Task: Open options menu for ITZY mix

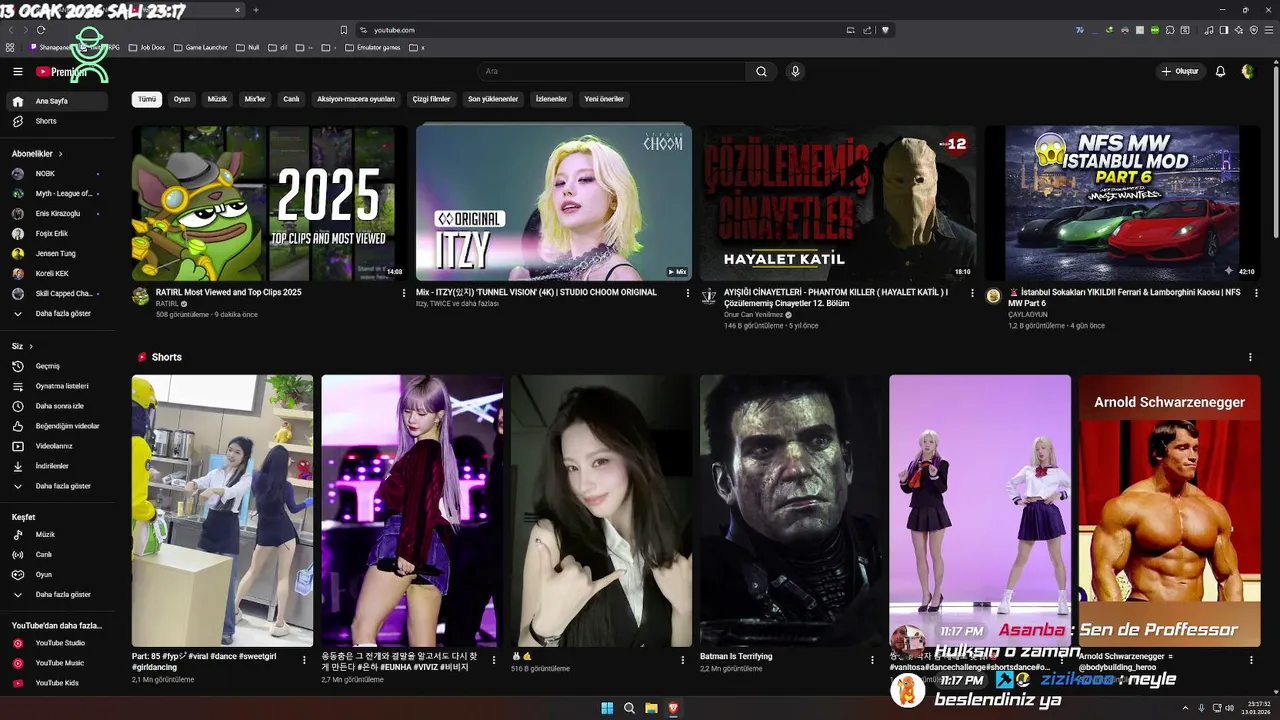Action: click(688, 294)
